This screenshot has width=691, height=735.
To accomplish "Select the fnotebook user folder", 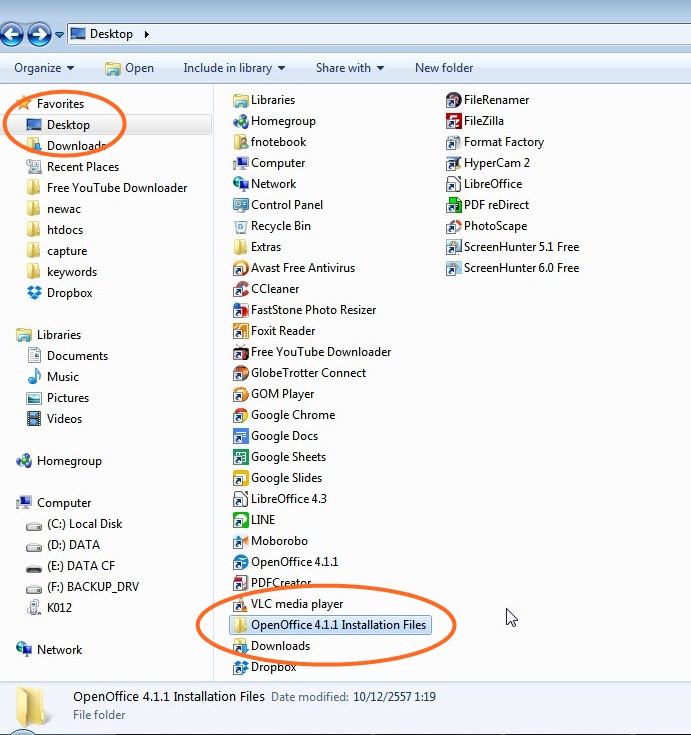I will click(x=270, y=142).
